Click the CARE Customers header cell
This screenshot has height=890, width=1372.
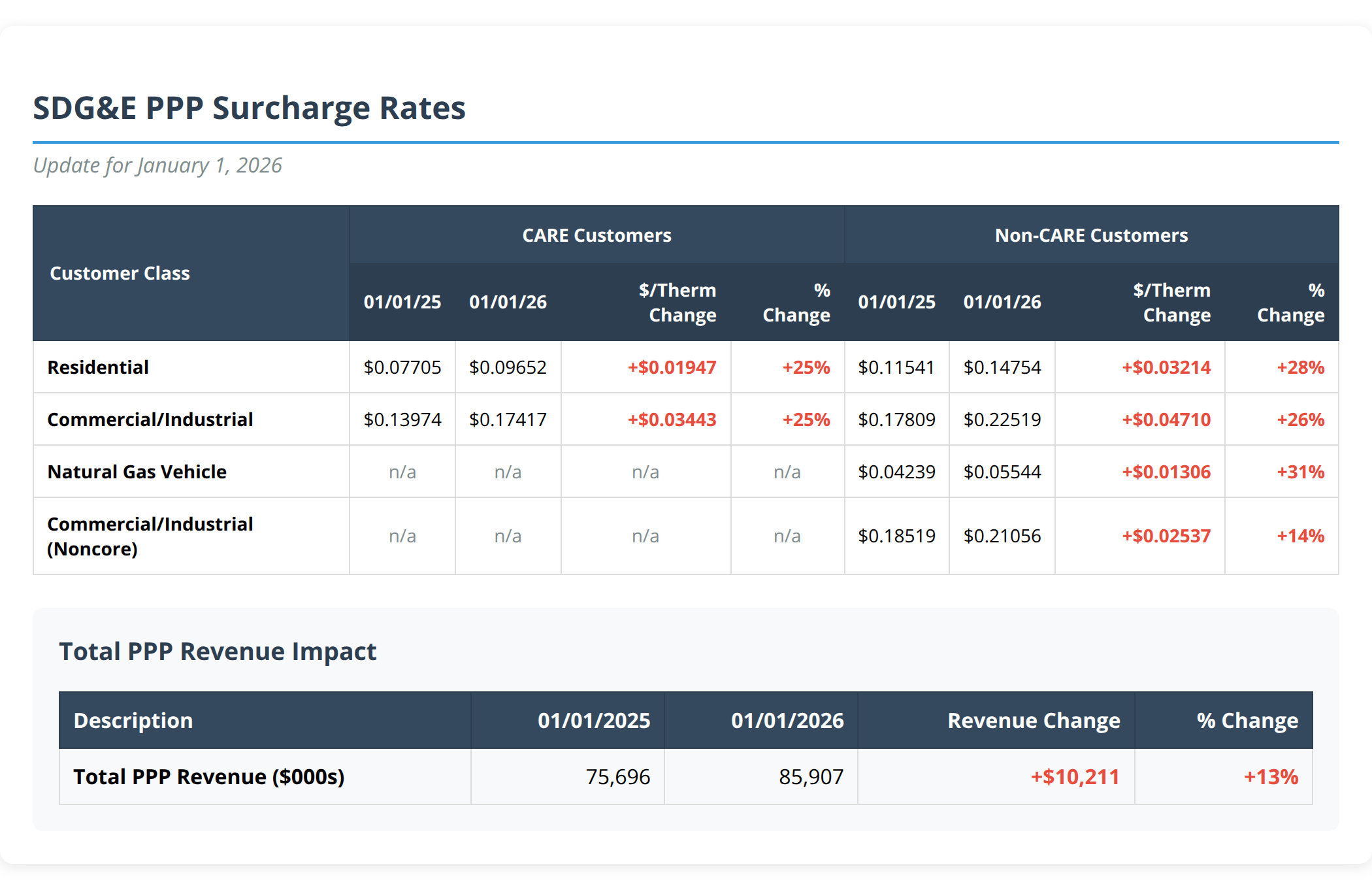coord(596,235)
